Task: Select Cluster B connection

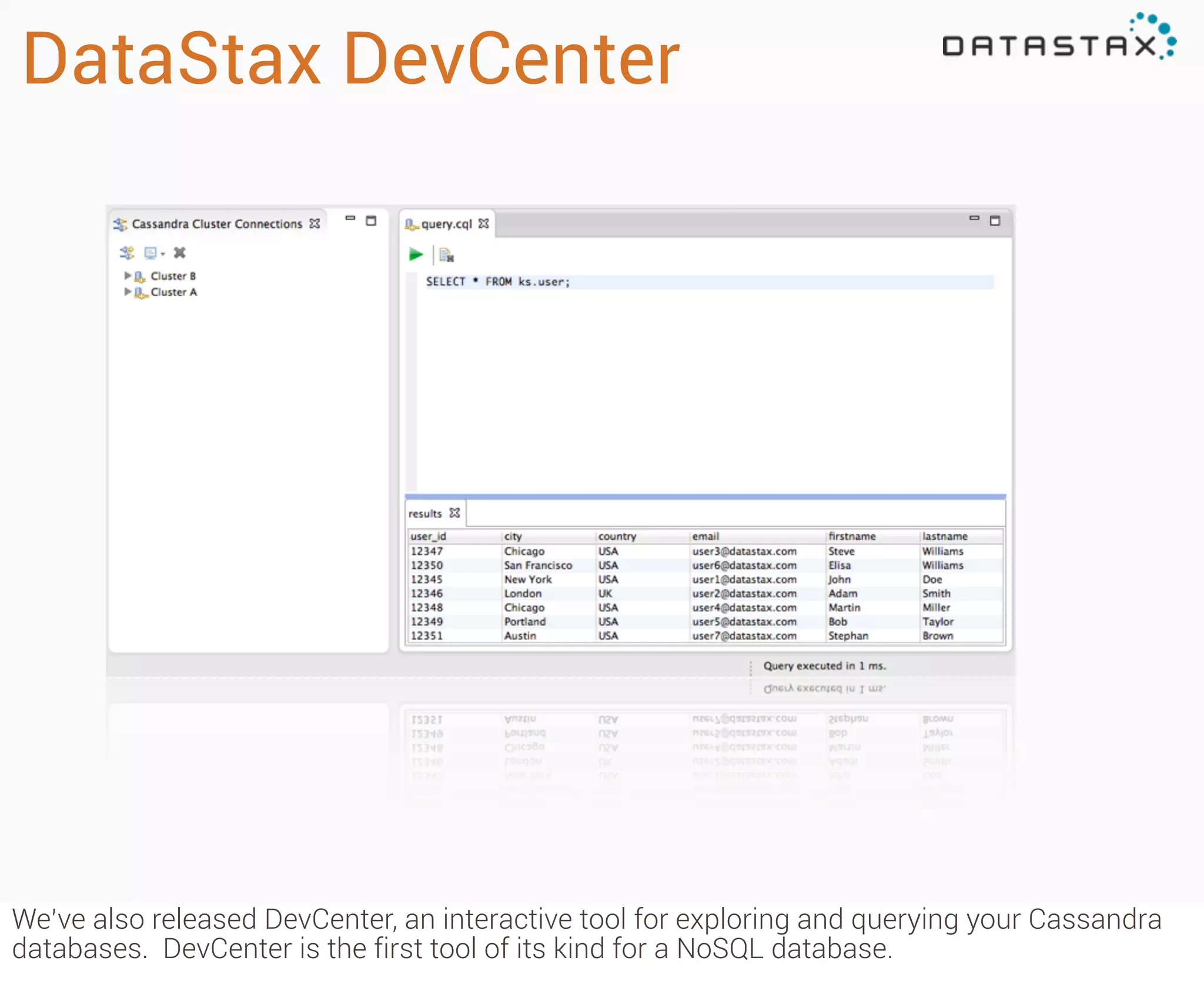Action: coord(173,276)
